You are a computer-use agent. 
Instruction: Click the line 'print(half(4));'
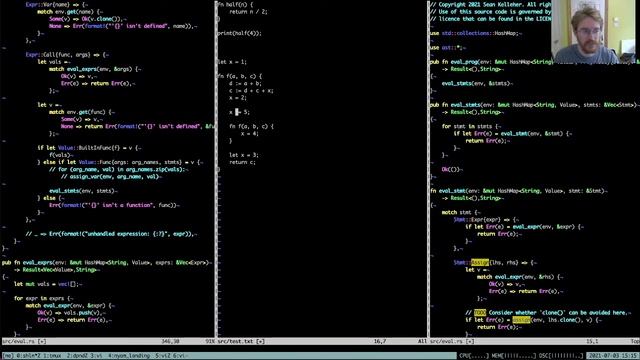(239, 33)
